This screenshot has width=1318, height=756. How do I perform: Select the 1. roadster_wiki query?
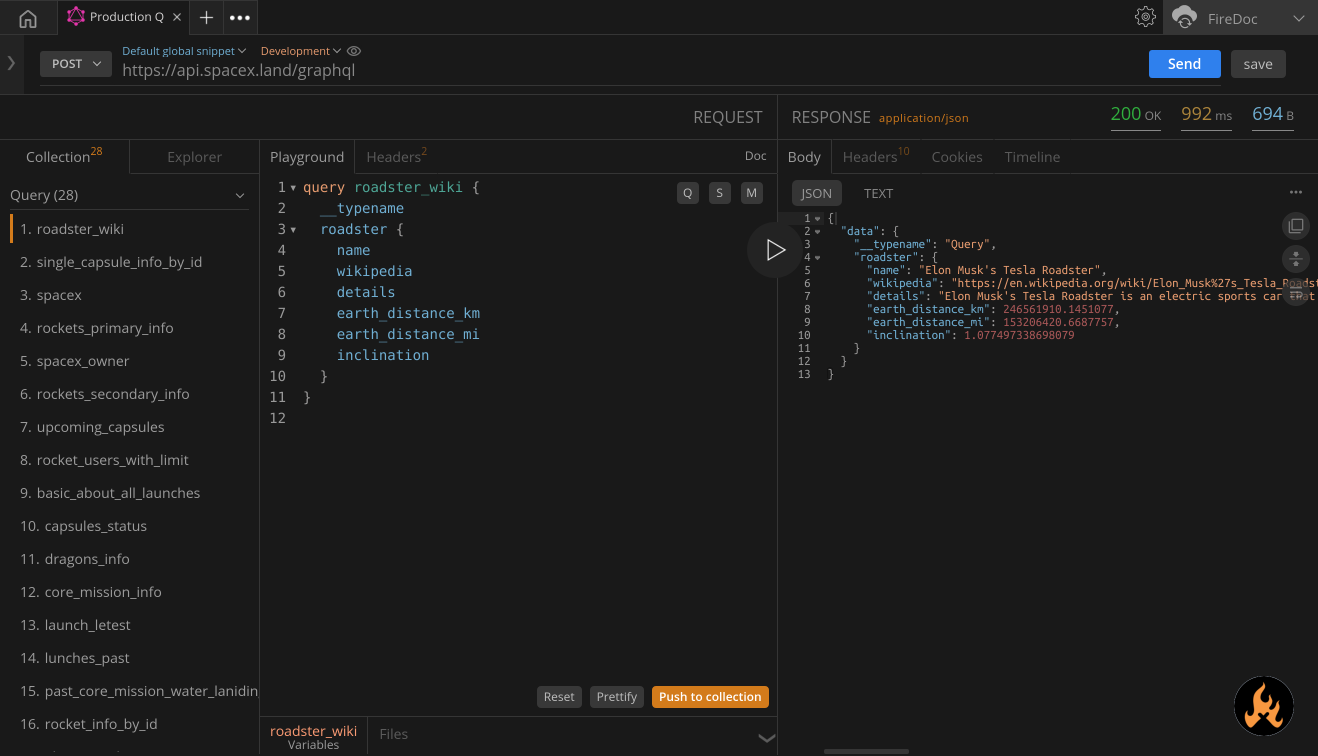tap(130, 229)
